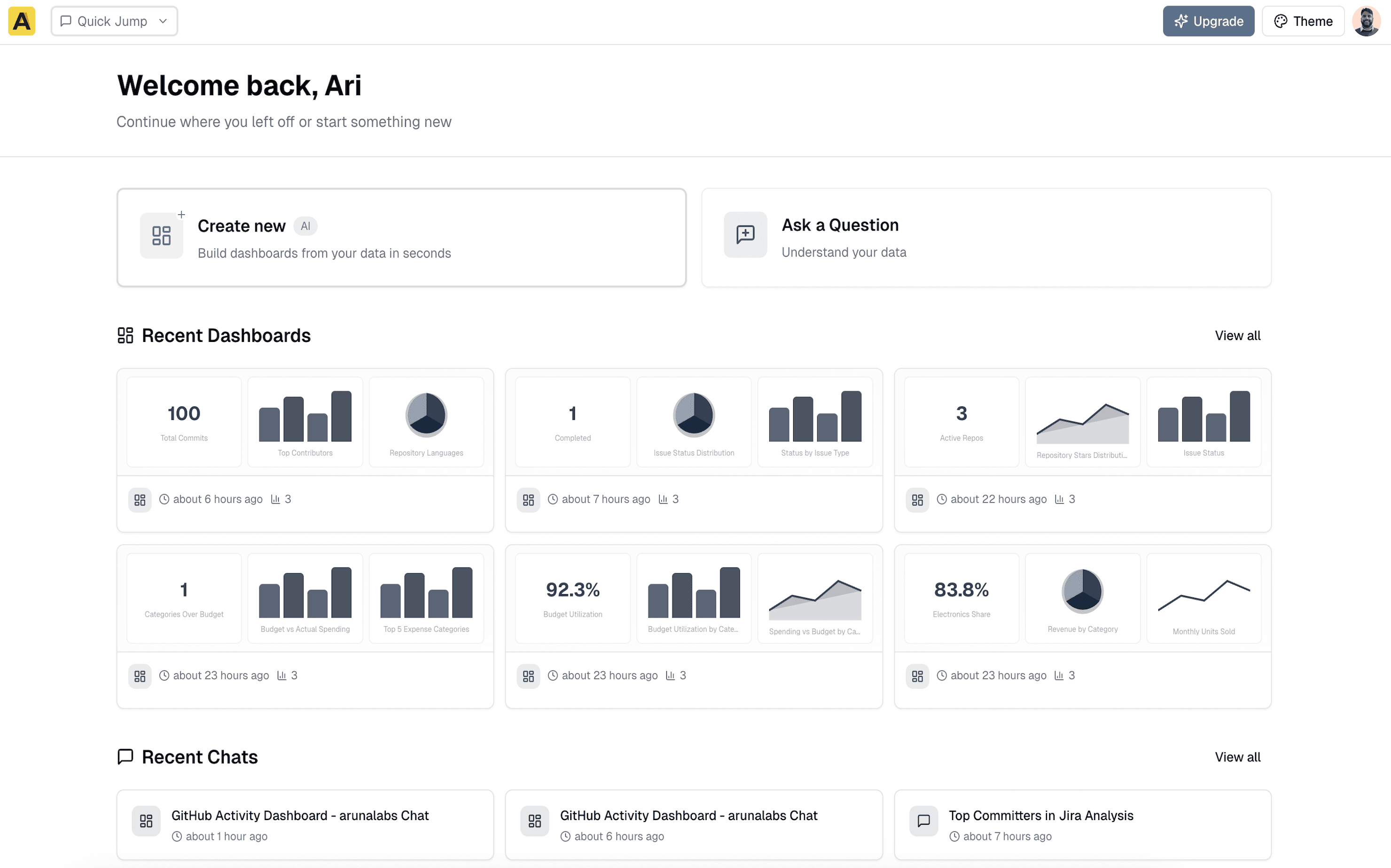This screenshot has height=868, width=1391.
Task: Open the user profile avatar
Action: point(1366,21)
